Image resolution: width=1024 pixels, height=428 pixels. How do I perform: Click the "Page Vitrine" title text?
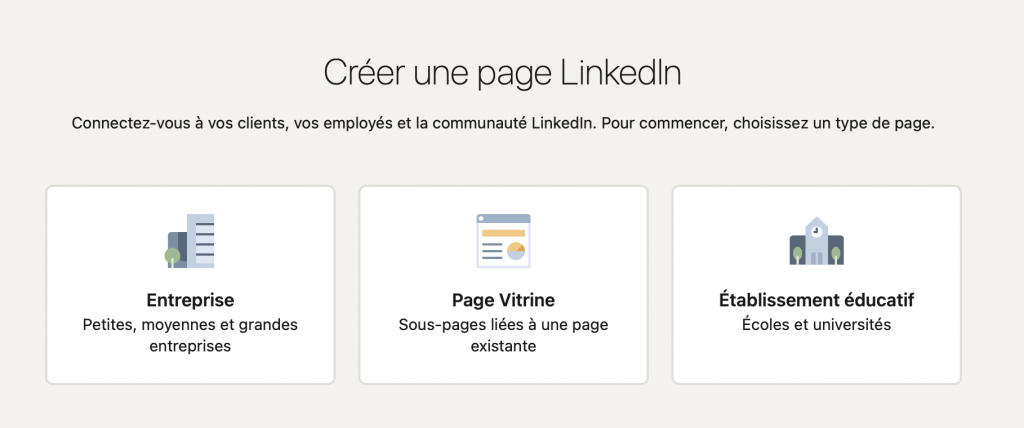coord(503,300)
